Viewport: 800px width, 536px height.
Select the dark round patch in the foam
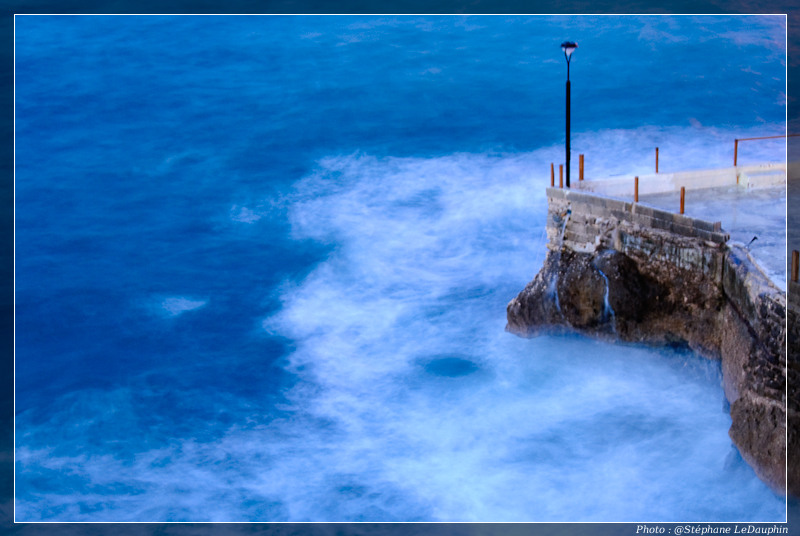(x=449, y=366)
